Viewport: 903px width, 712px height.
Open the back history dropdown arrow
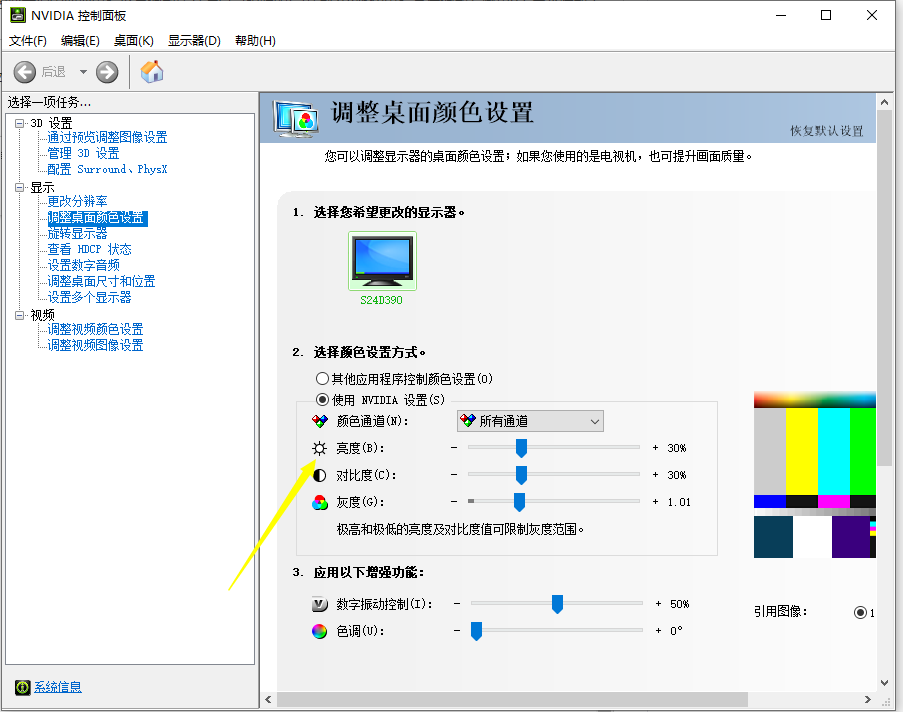click(x=83, y=72)
